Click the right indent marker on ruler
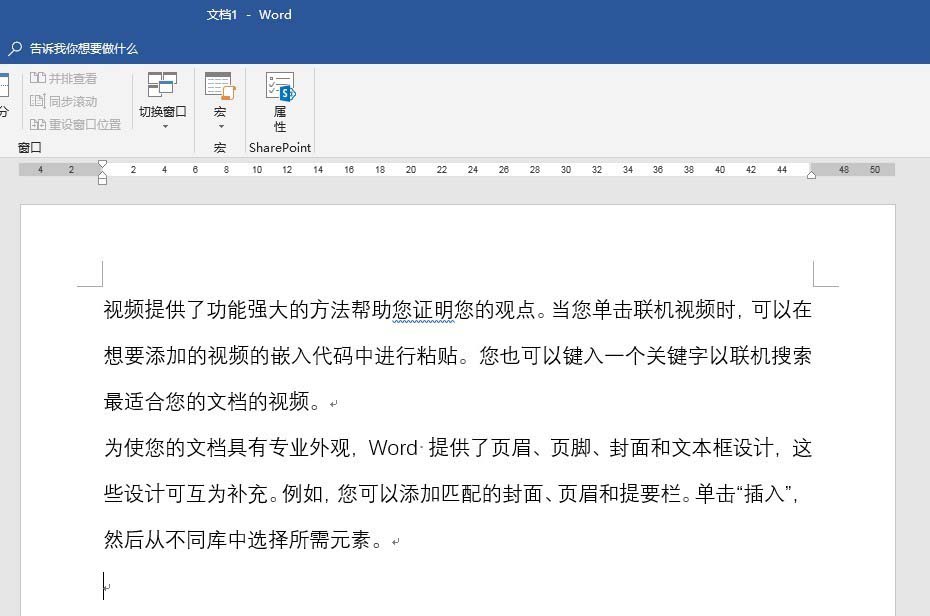 click(x=811, y=174)
